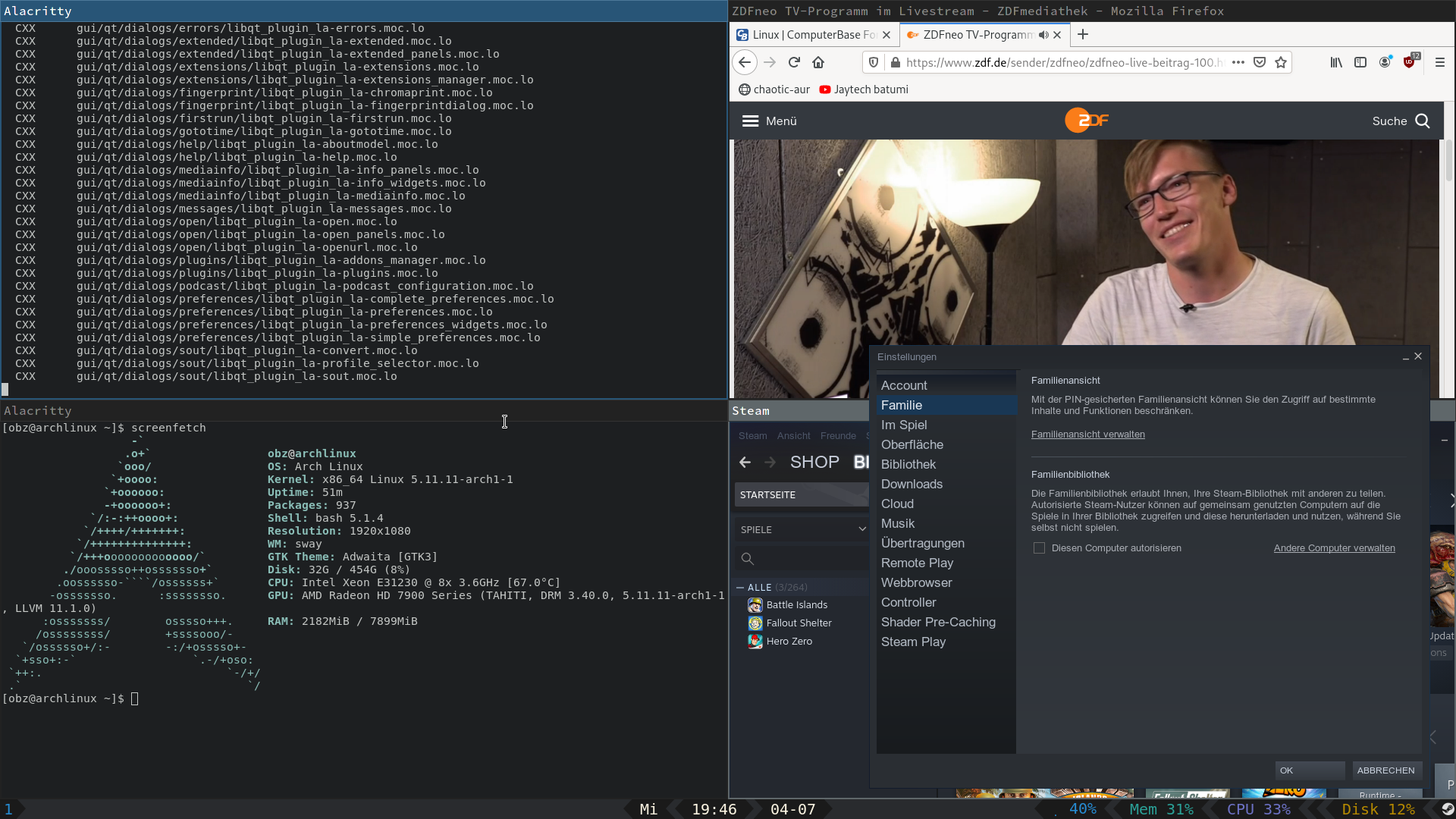
Task: Toggle the Firefox sidebar icon
Action: (1360, 62)
